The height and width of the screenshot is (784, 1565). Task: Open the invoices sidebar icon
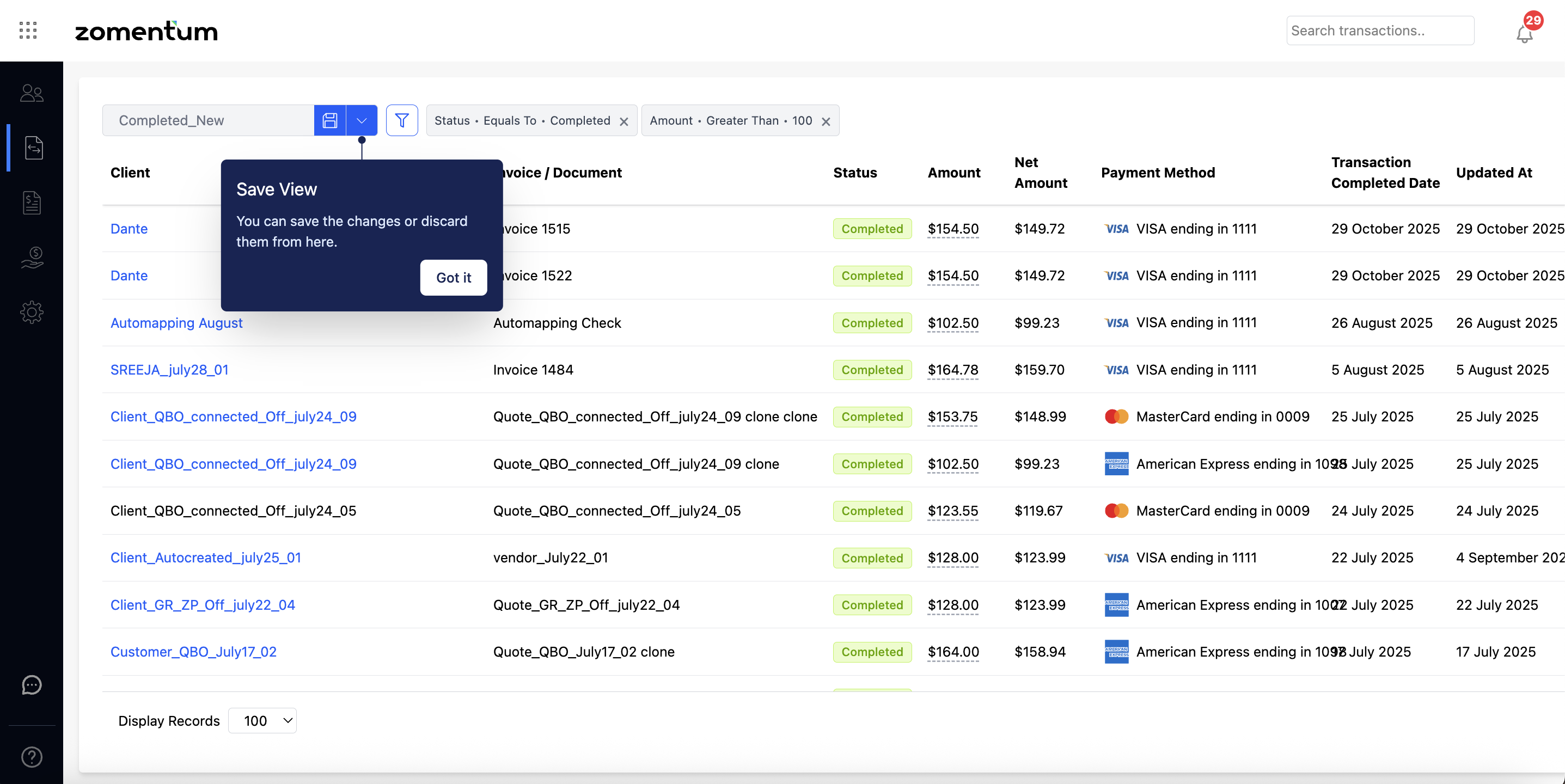[32, 202]
